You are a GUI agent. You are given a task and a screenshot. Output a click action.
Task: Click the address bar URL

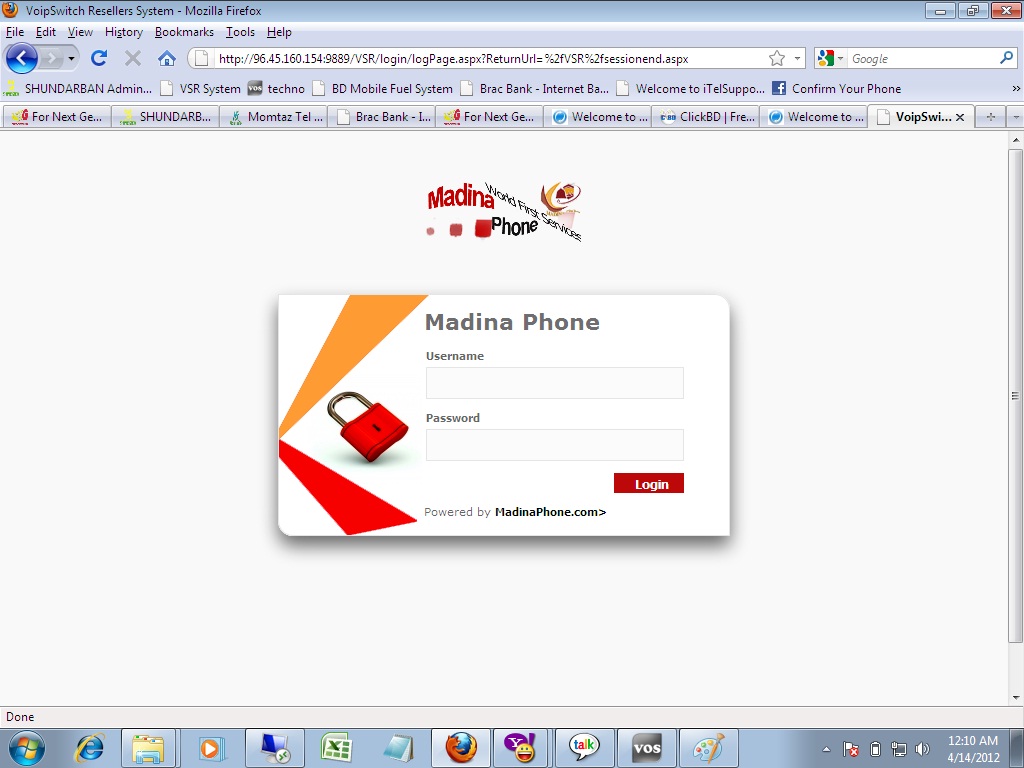click(x=453, y=59)
